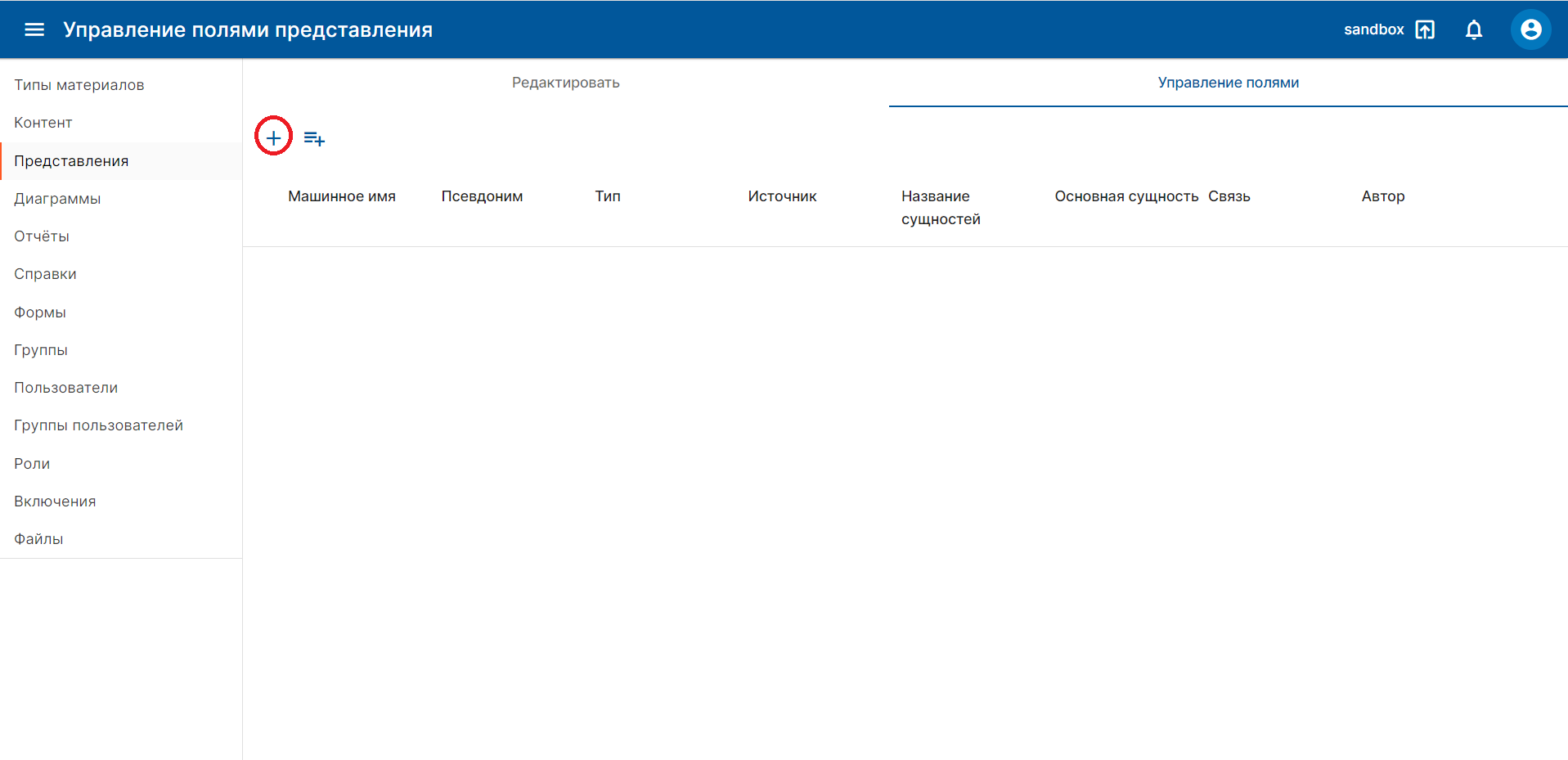Screen dimensions: 1568x760
Task: Switch to the Редактировать tab
Action: coord(565,83)
